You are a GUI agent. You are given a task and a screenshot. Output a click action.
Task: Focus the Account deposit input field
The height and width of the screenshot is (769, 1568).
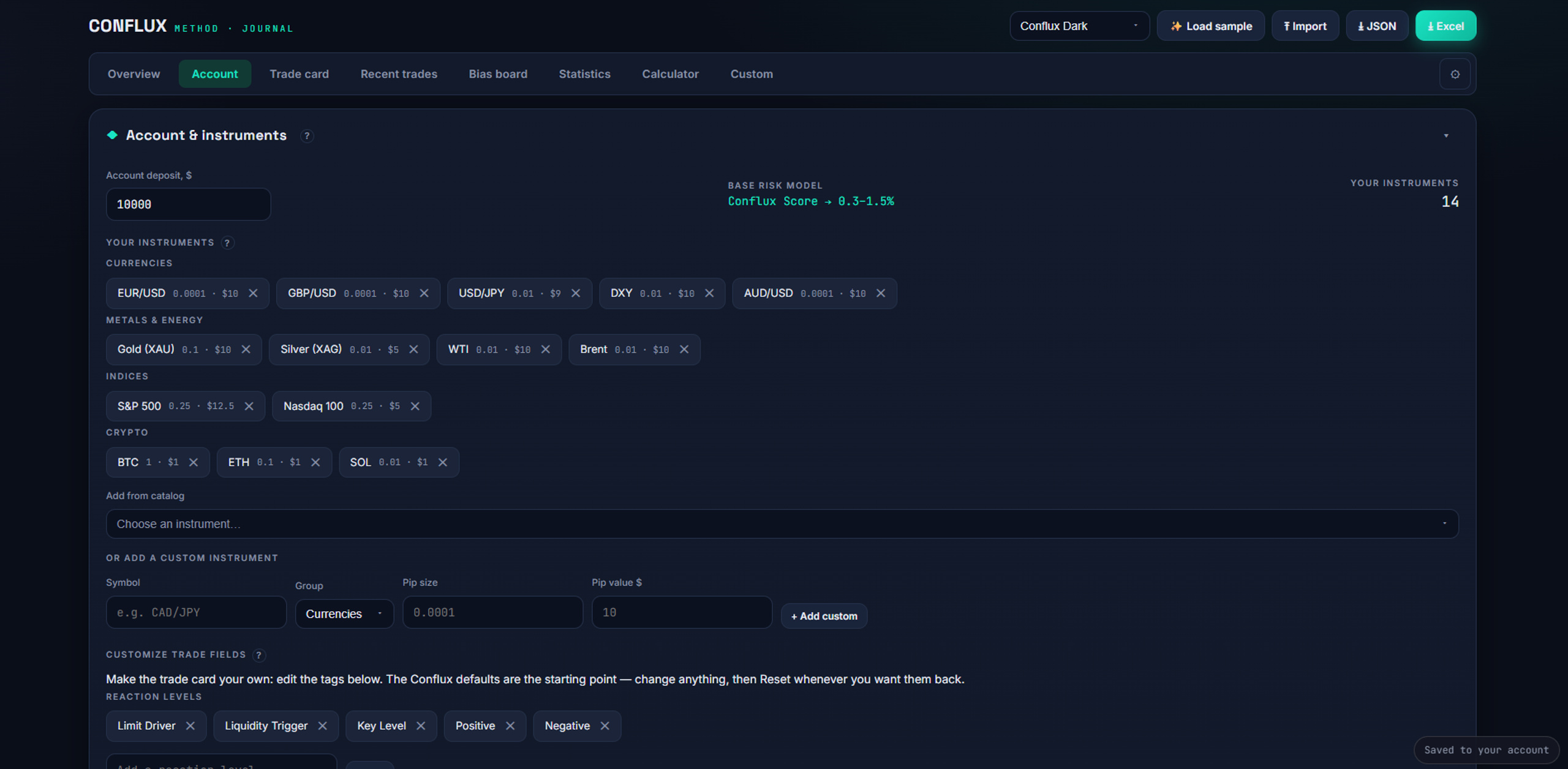pos(188,204)
